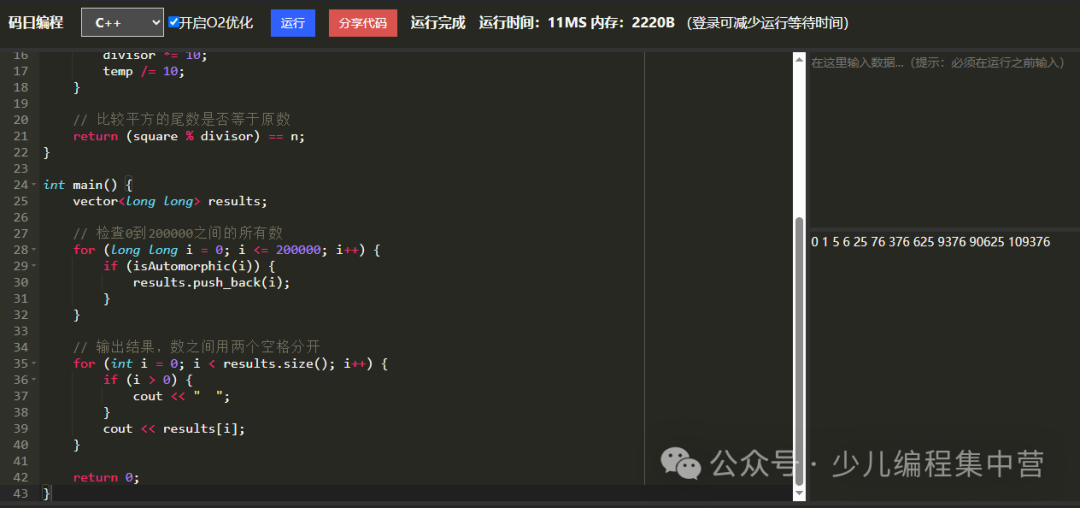This screenshot has height=508, width=1080.
Task: Click line 30 results.push_back(i) code
Action: [x=211, y=282]
